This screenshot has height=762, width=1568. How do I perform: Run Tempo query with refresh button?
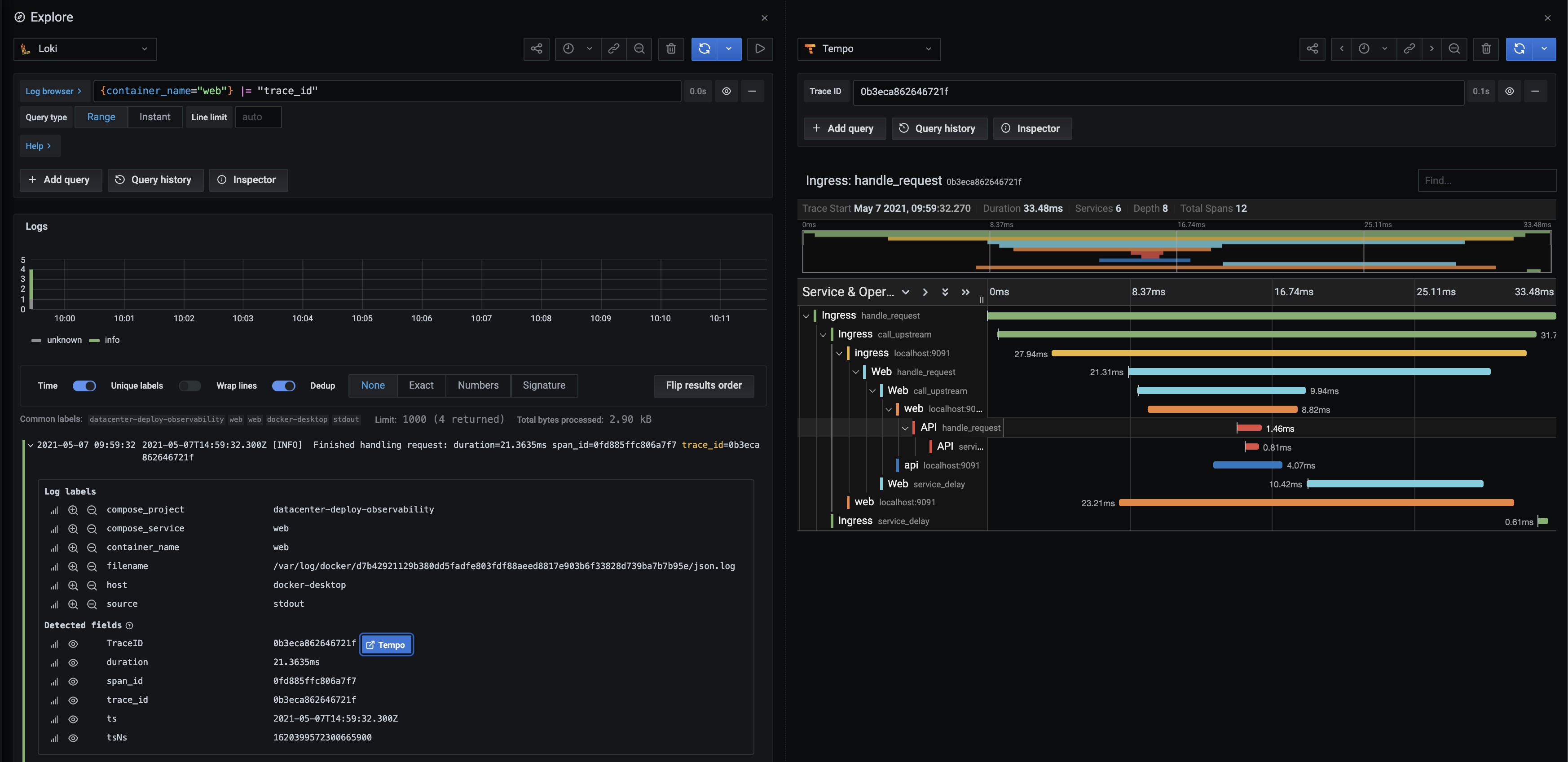1520,48
